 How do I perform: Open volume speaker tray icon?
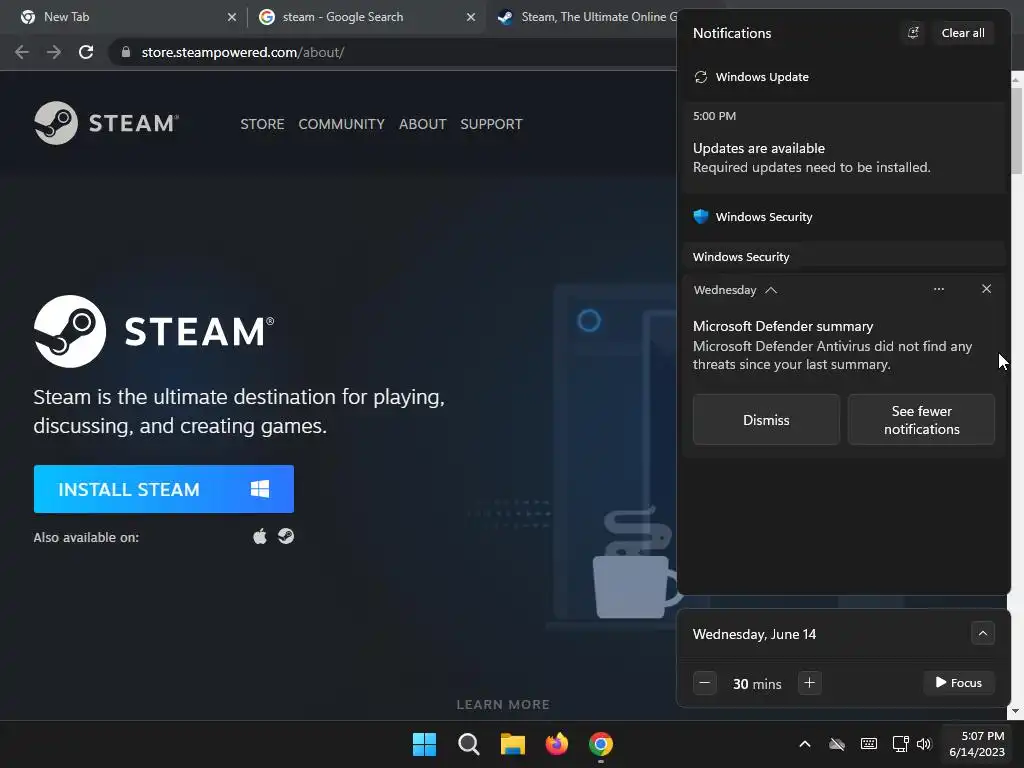coord(924,744)
